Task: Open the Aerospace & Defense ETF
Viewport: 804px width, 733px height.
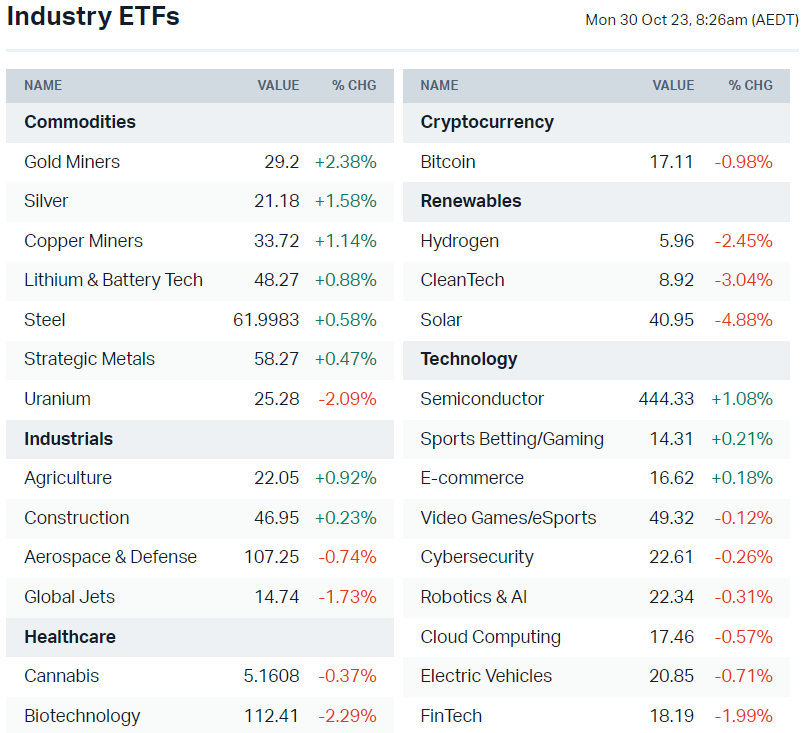Action: [x=110, y=557]
